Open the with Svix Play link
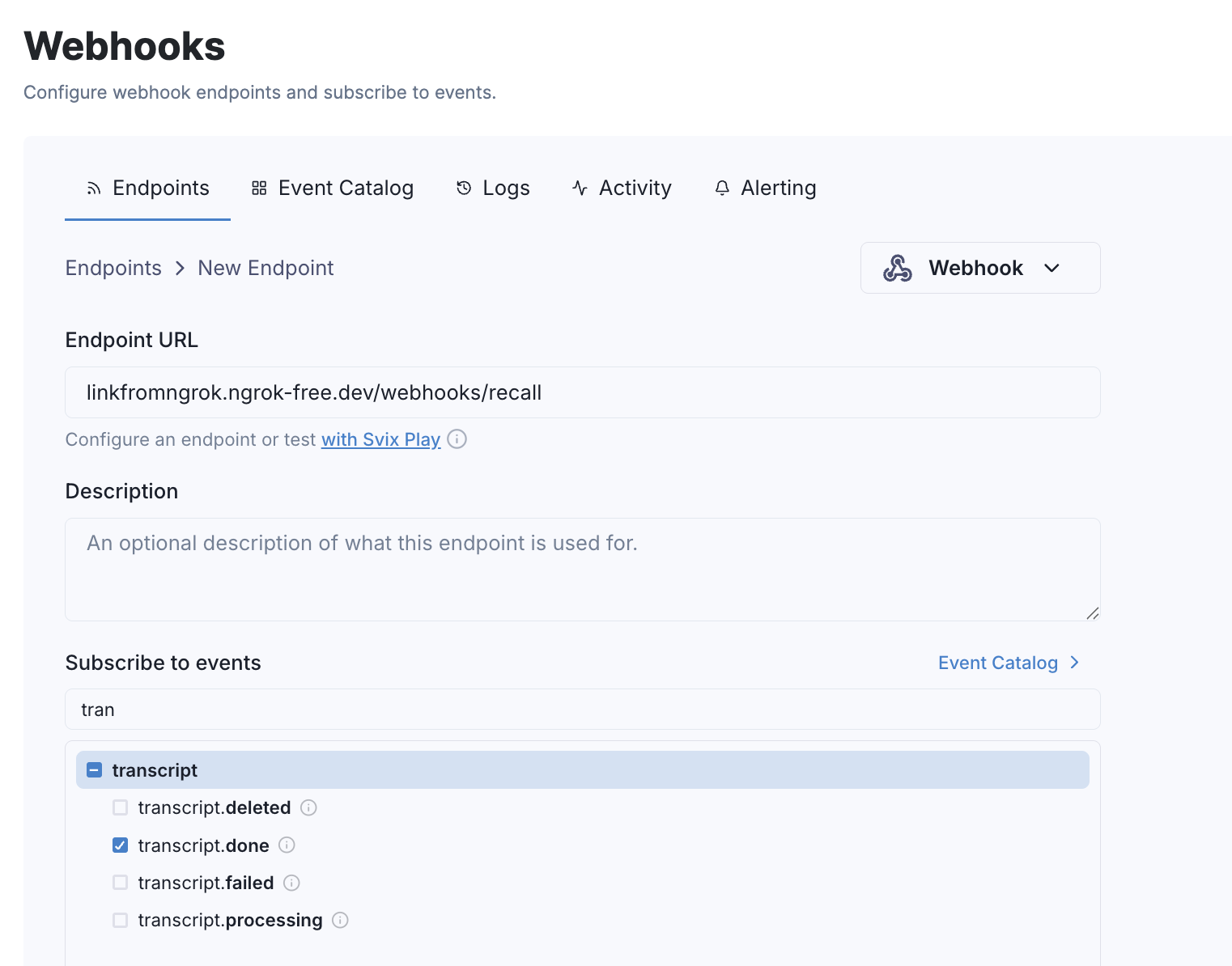 click(x=380, y=439)
